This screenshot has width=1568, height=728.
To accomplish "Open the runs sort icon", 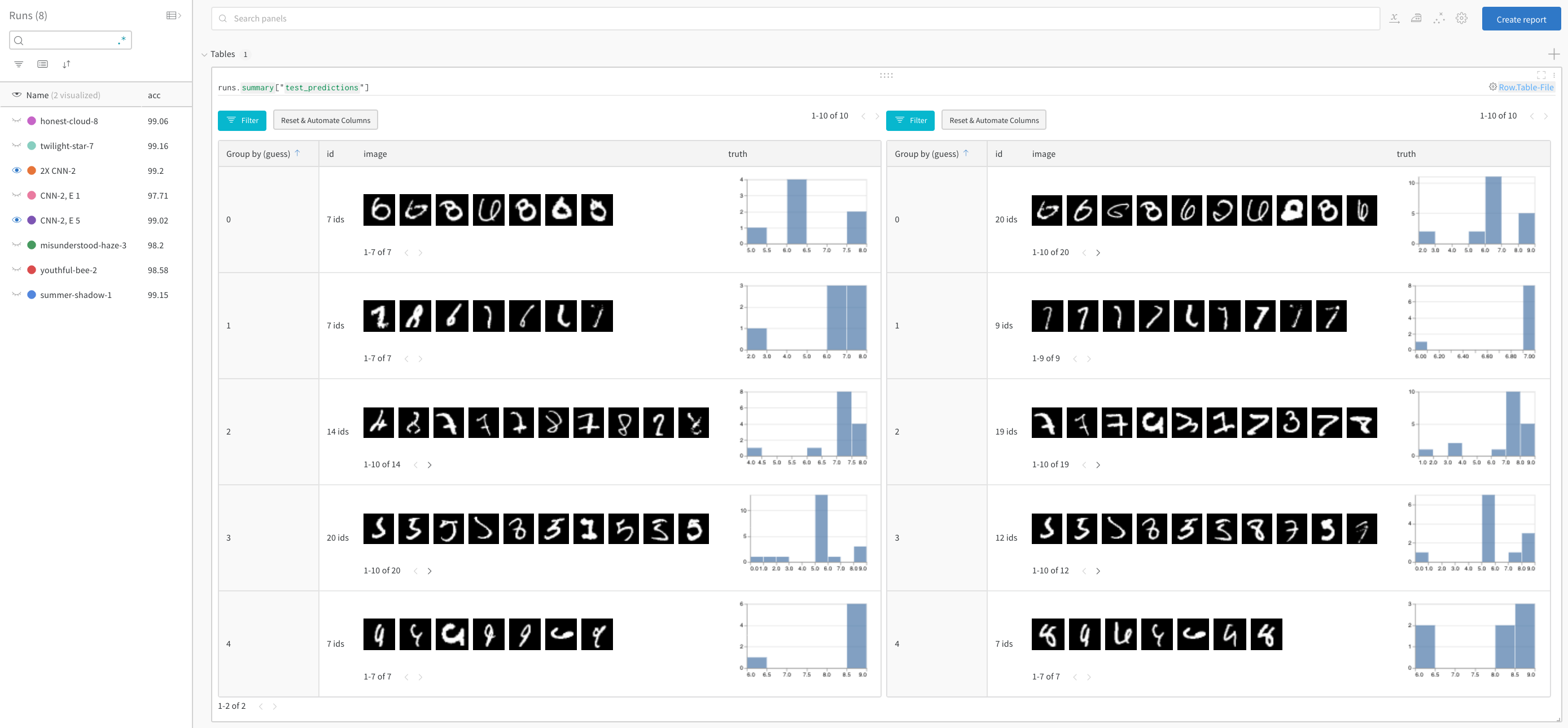I will point(67,64).
